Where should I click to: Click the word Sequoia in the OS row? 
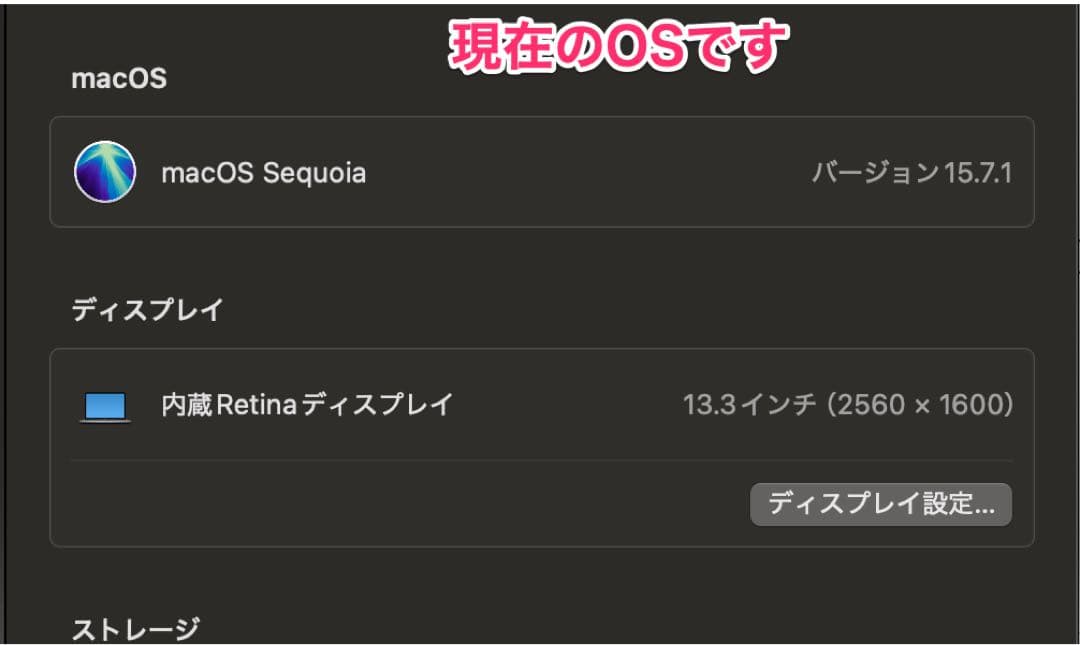[315, 173]
